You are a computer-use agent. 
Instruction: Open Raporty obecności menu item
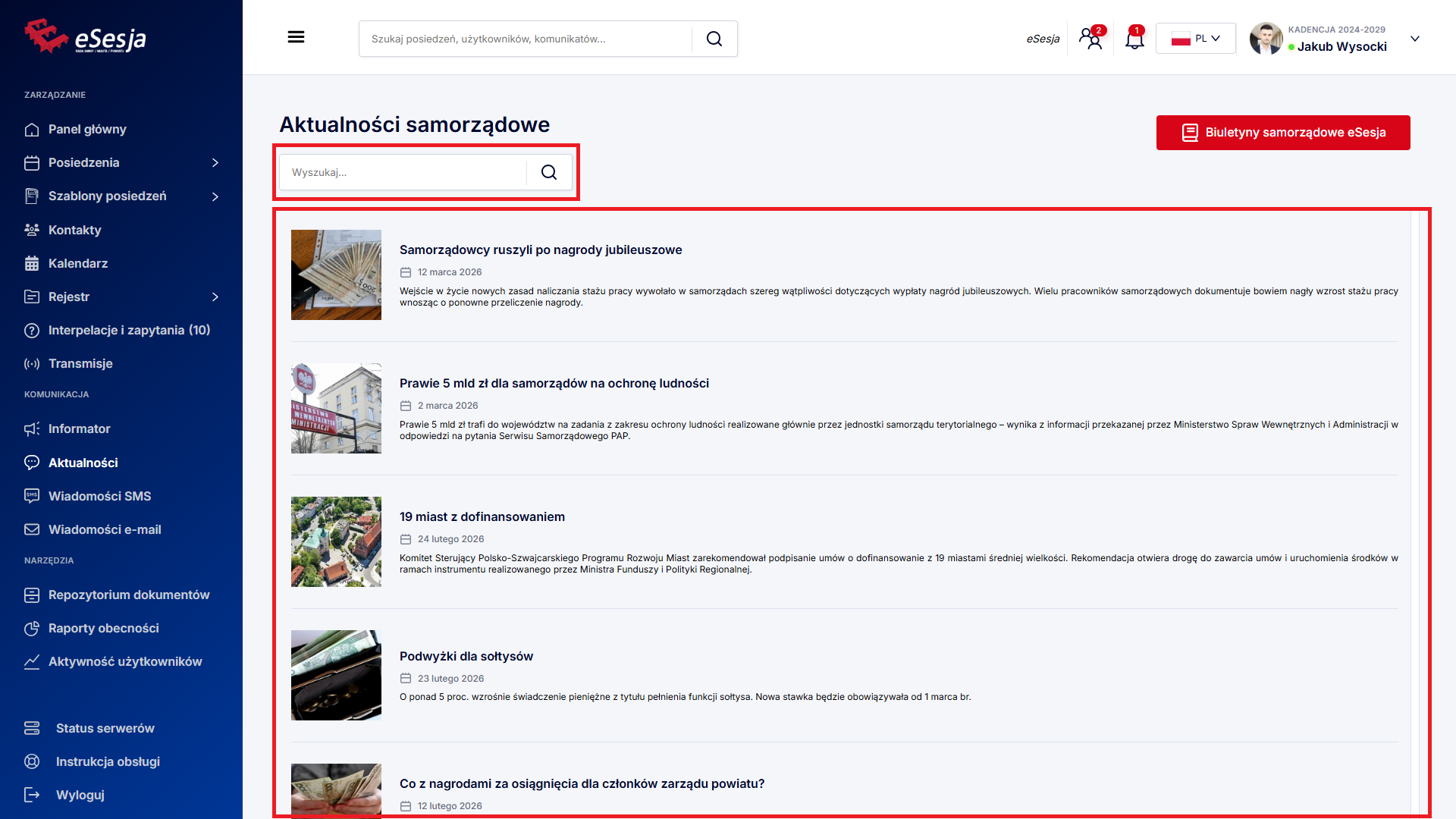[x=103, y=628]
